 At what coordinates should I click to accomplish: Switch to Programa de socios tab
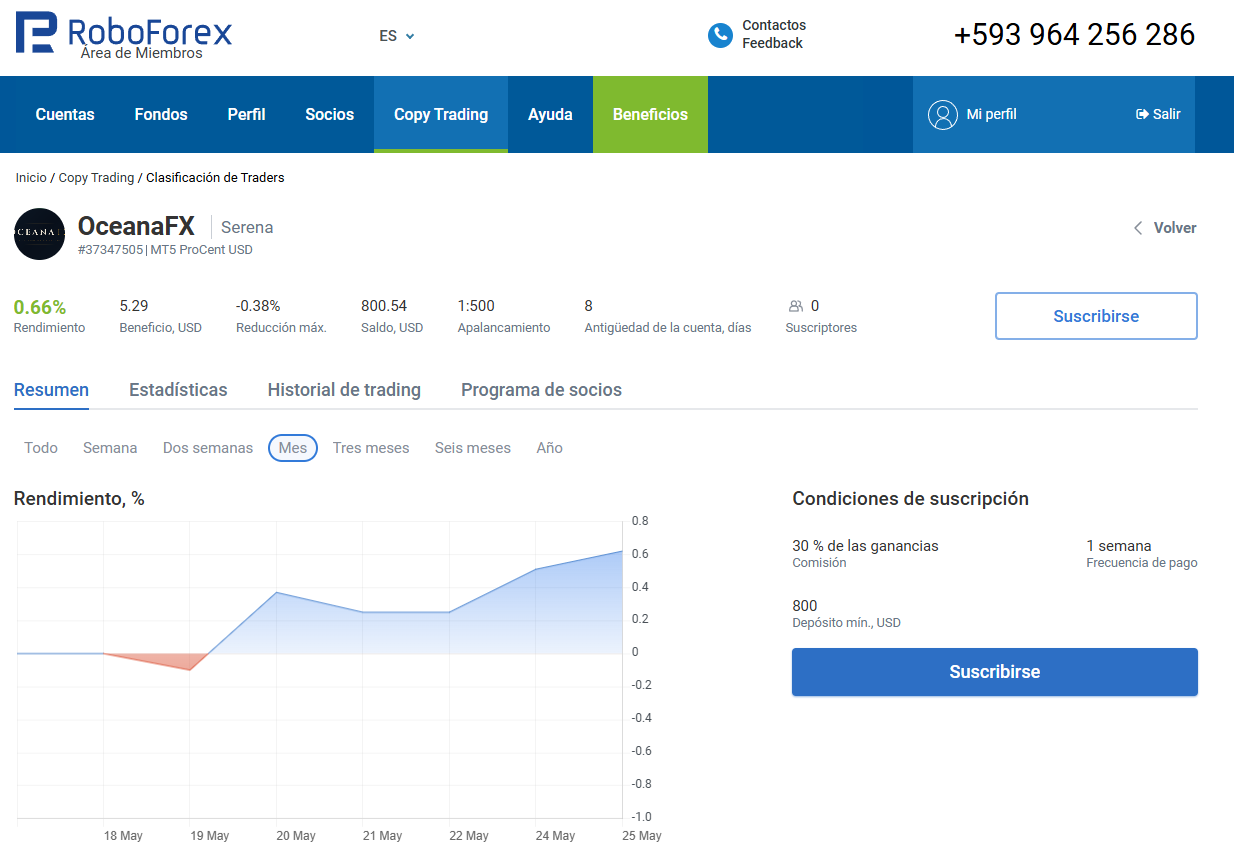click(x=541, y=390)
